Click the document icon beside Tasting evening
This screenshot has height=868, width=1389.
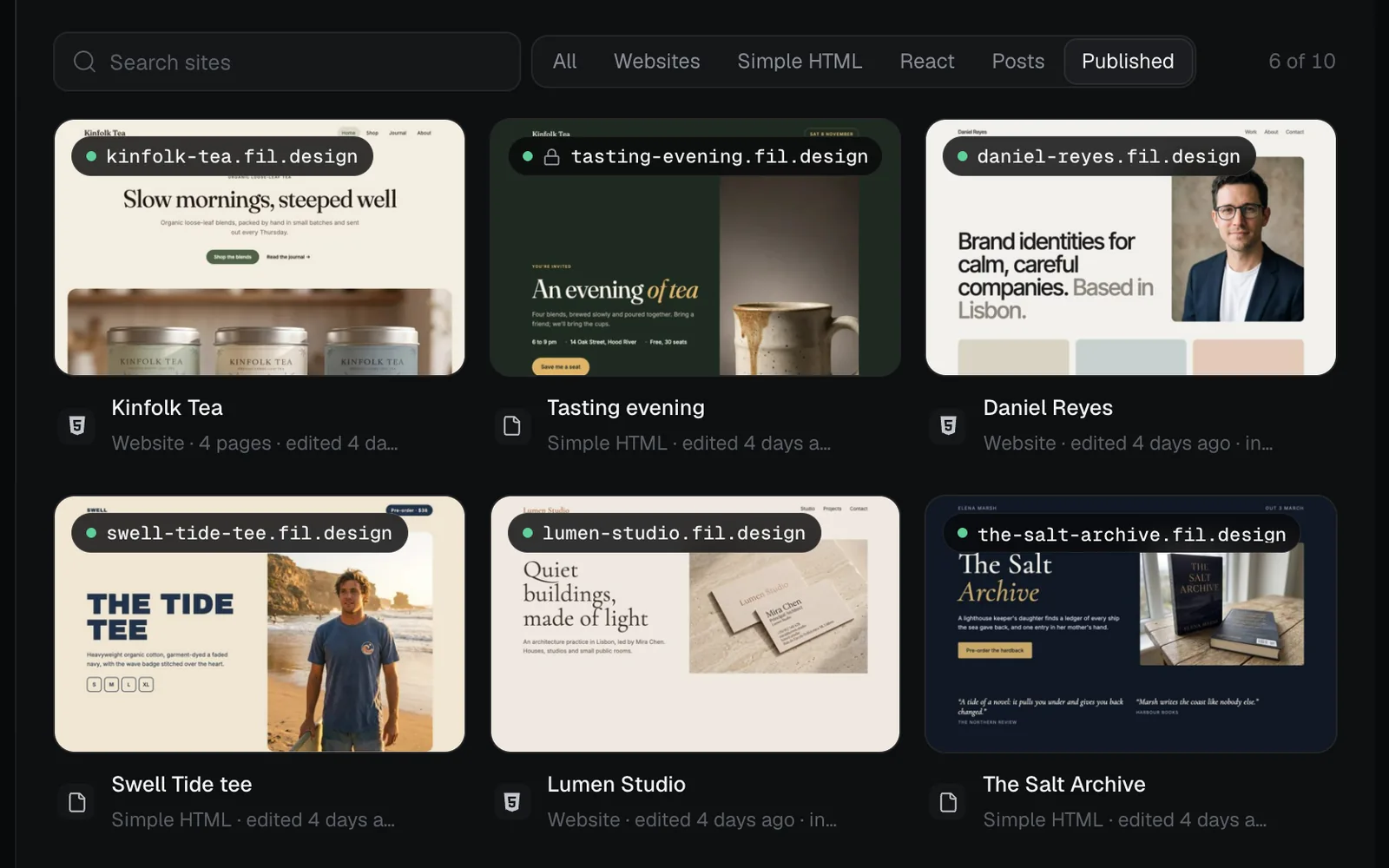point(512,425)
